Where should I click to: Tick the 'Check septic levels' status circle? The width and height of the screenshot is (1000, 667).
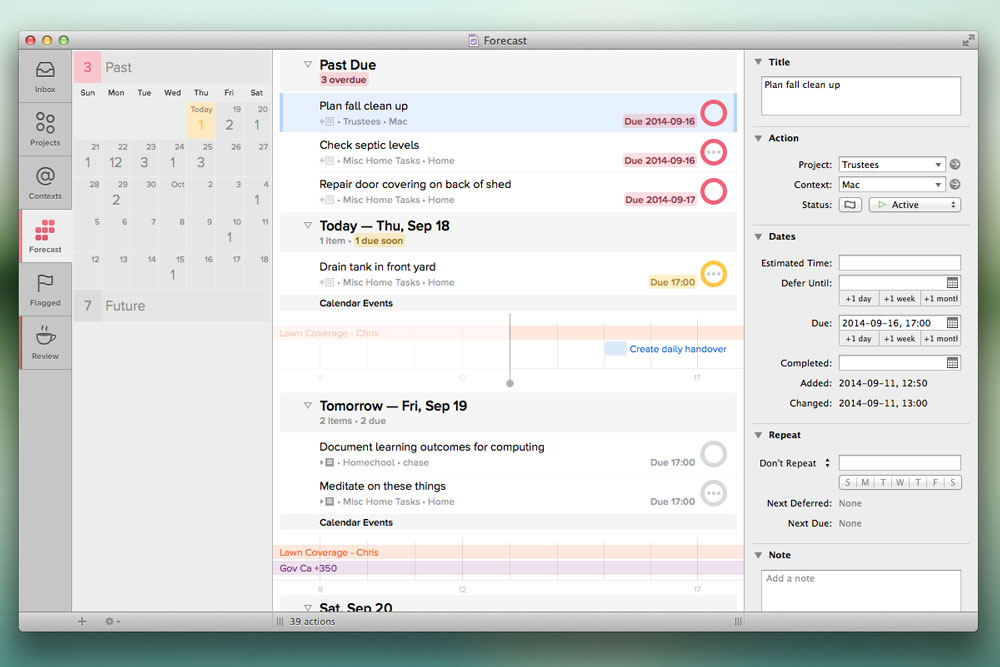tap(714, 152)
